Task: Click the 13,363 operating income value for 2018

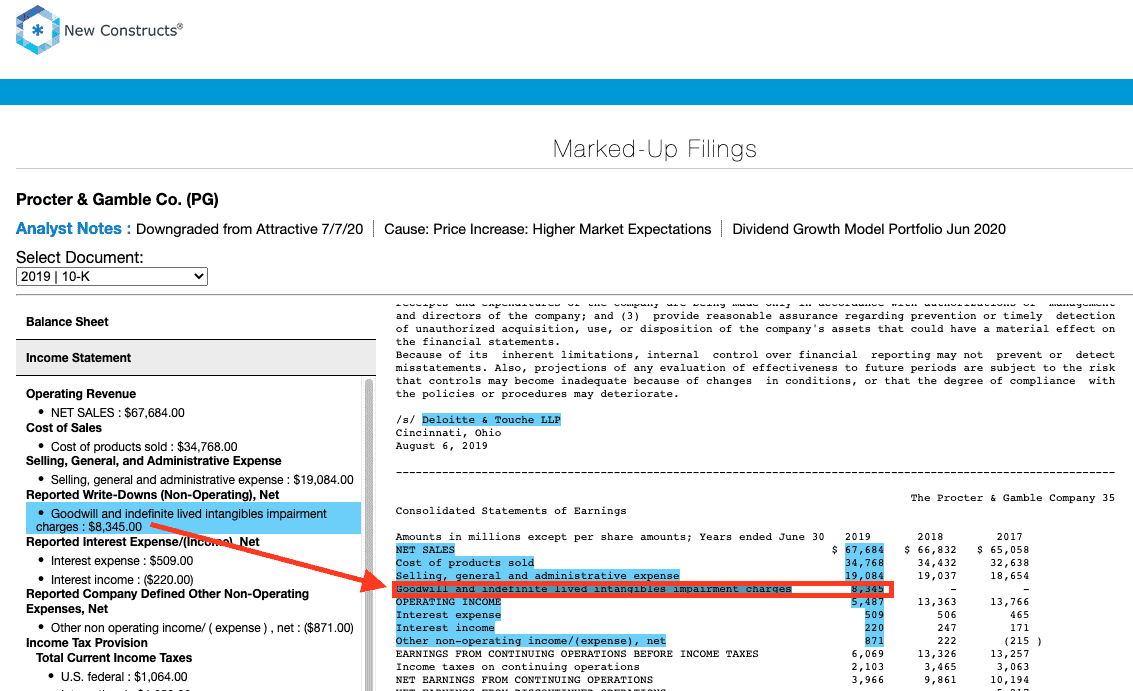Action: (x=937, y=602)
